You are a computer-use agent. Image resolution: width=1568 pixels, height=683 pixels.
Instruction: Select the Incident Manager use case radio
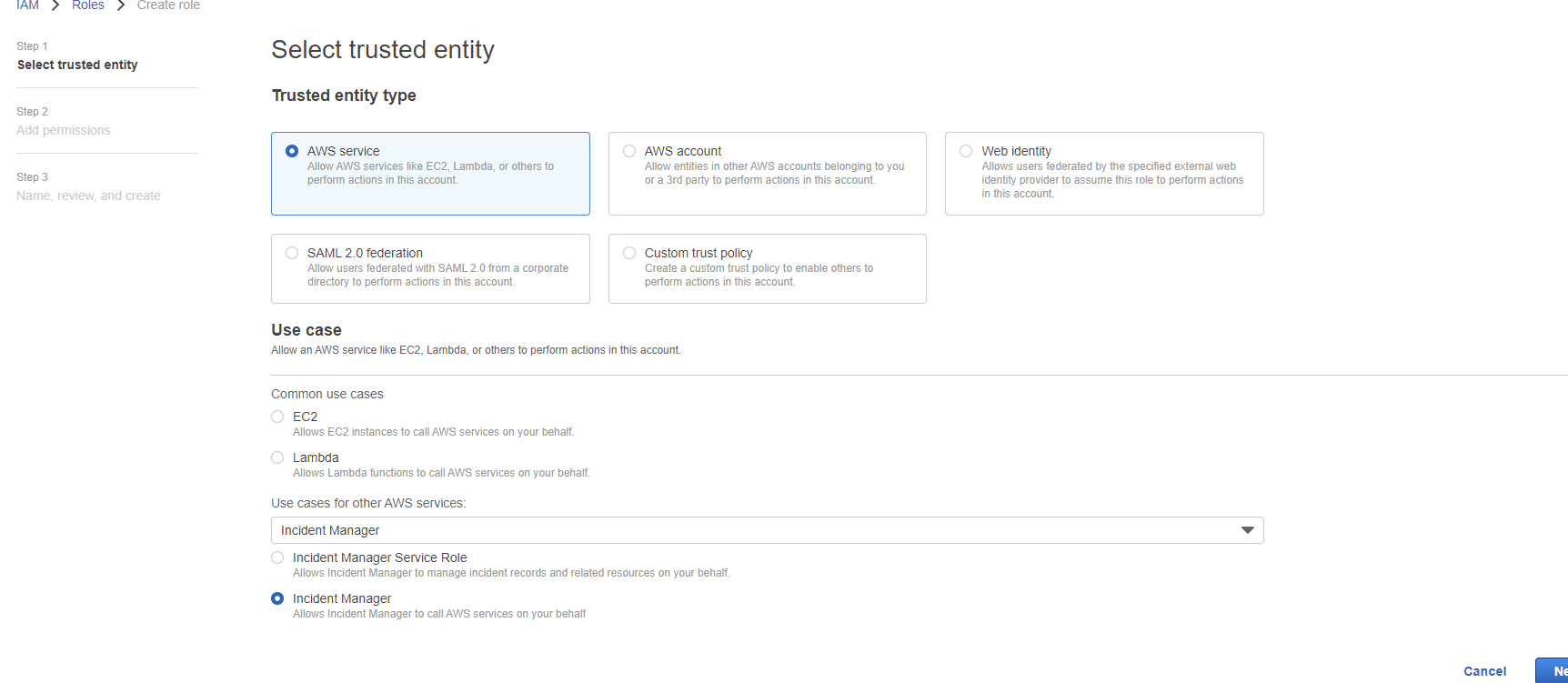277,598
